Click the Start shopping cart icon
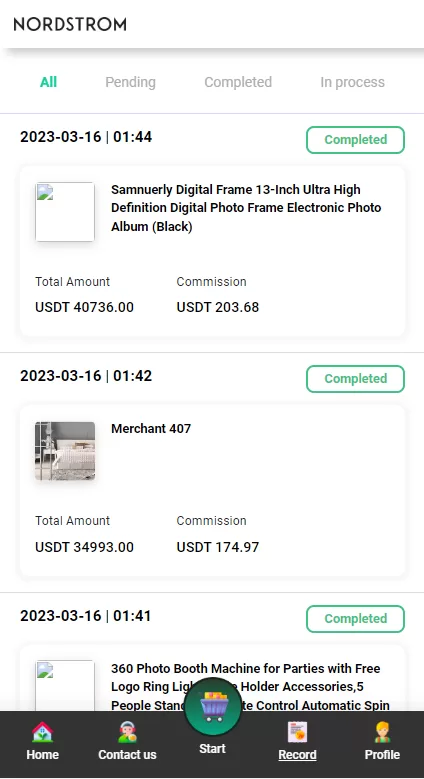424x779 pixels. (213, 707)
